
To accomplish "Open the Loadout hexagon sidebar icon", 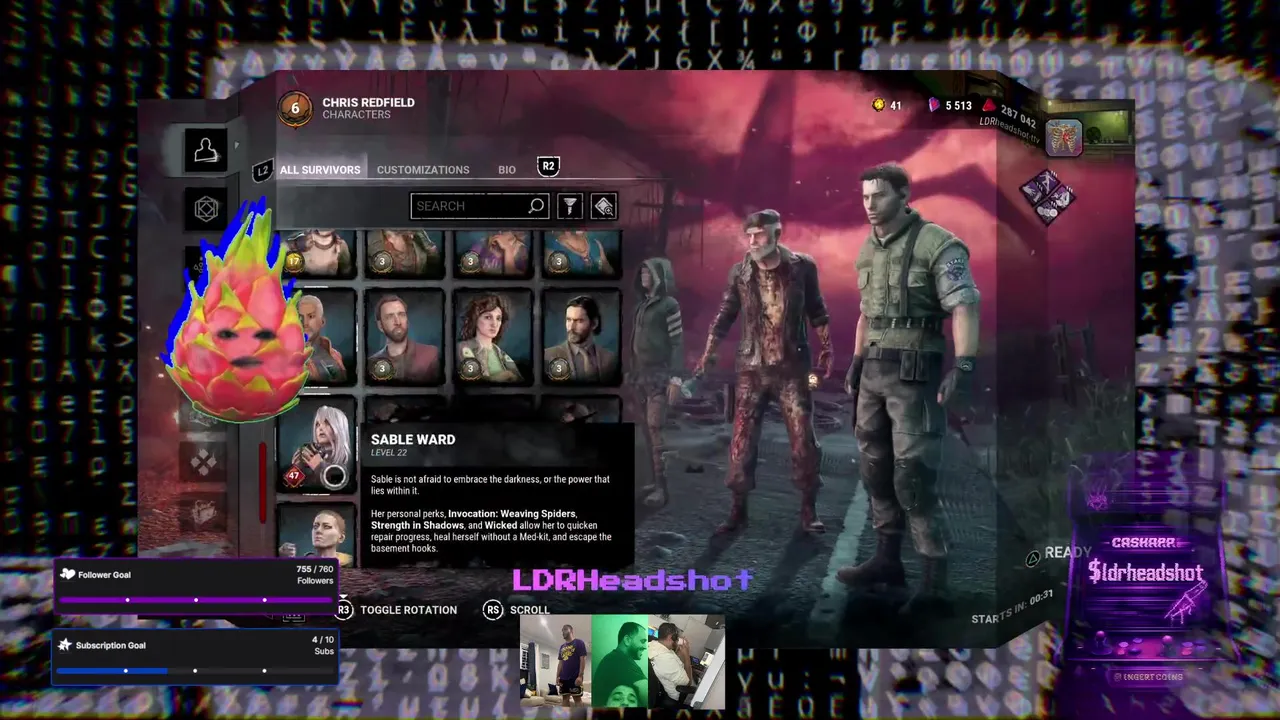I will click(206, 208).
